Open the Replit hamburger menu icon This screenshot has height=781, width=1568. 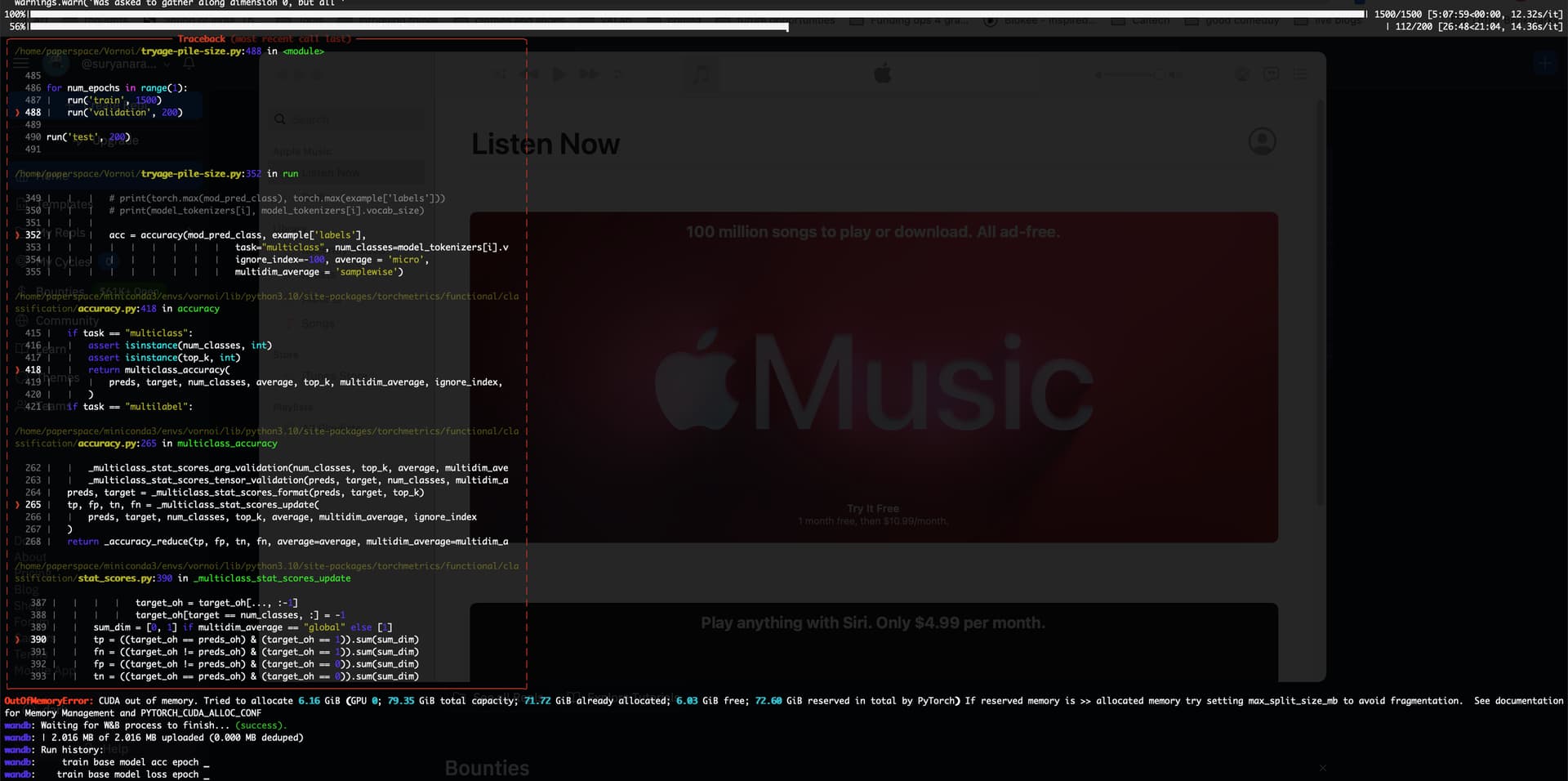click(x=22, y=63)
